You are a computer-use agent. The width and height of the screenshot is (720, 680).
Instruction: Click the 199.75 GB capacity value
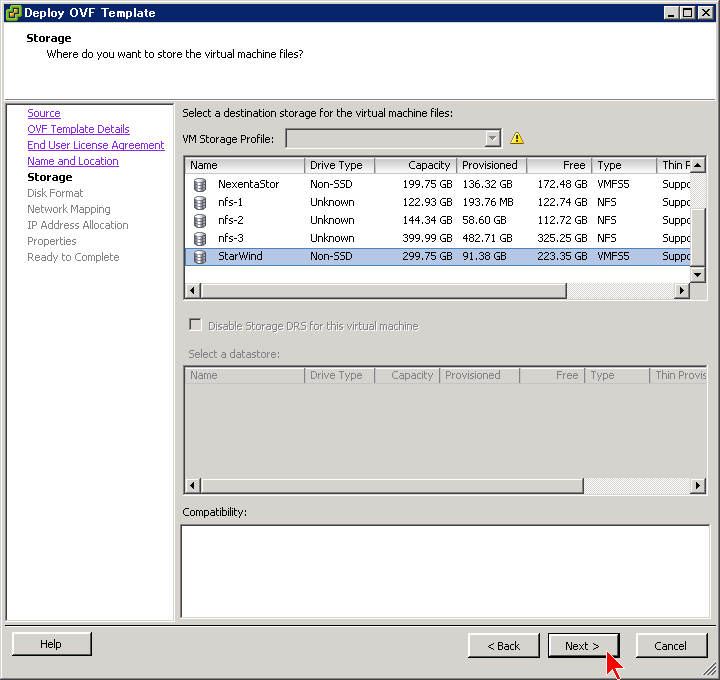click(427, 185)
